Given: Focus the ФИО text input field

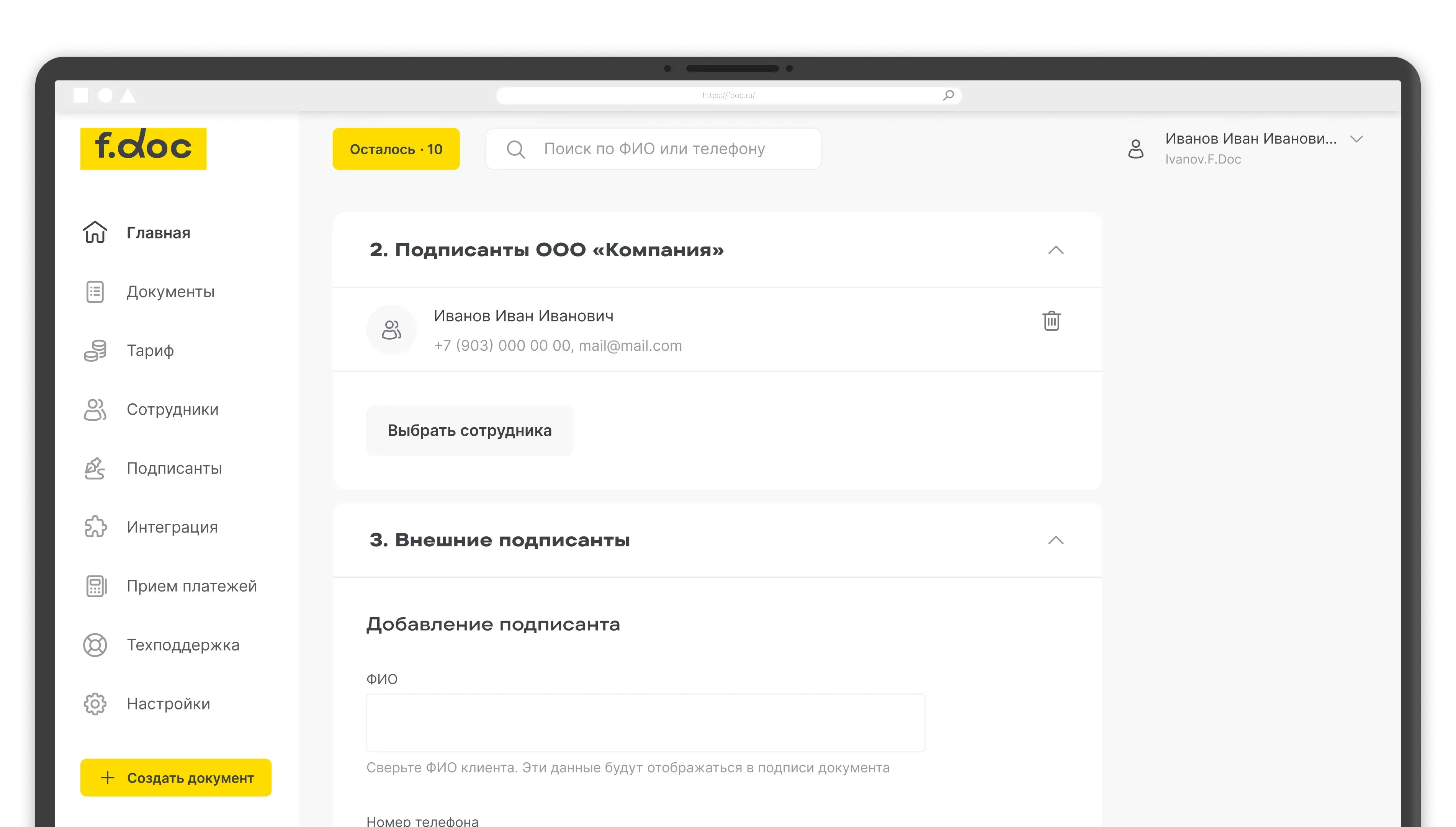Looking at the screenshot, I should (x=645, y=722).
